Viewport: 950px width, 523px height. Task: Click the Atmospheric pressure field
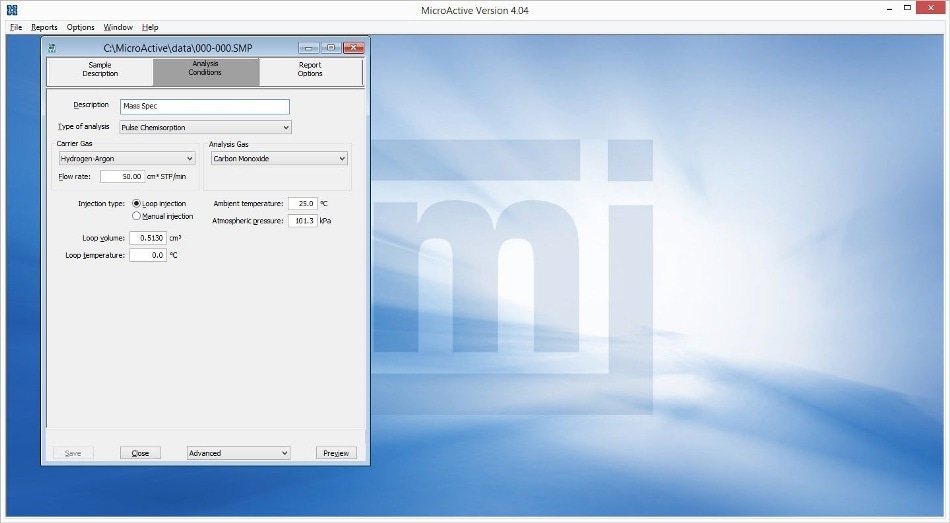click(303, 221)
